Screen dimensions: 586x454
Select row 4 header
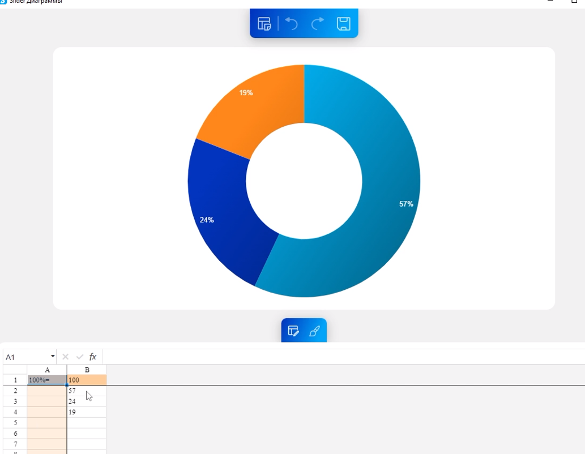15,412
